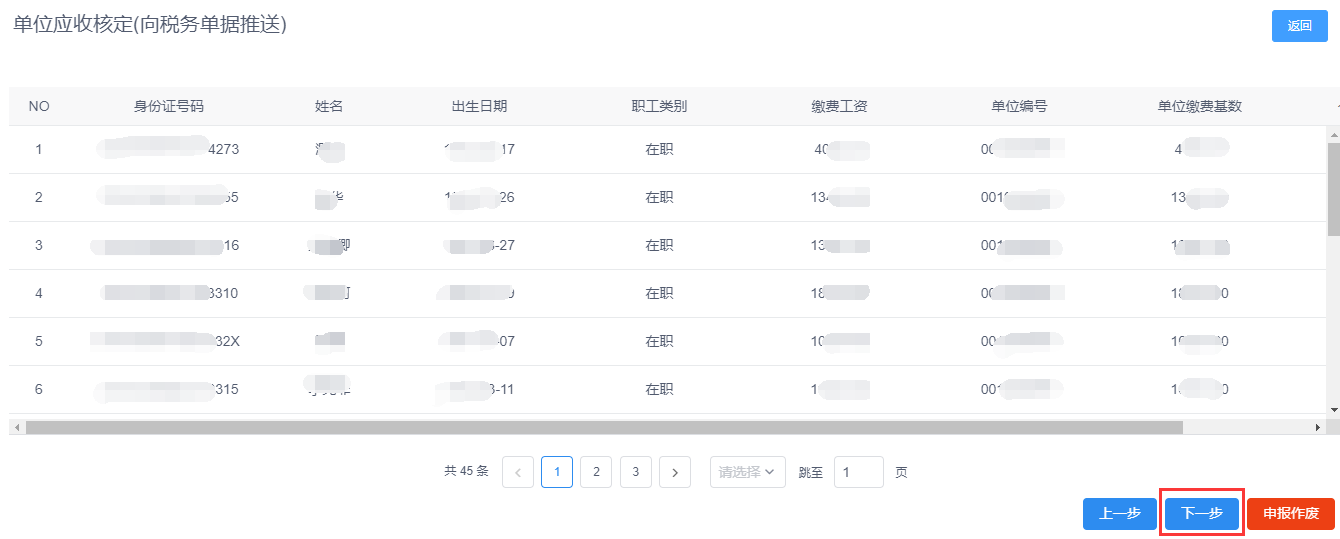Image resolution: width=1340 pixels, height=539 pixels.
Task: Click the horizontal scrollbar thumb
Action: [600, 427]
